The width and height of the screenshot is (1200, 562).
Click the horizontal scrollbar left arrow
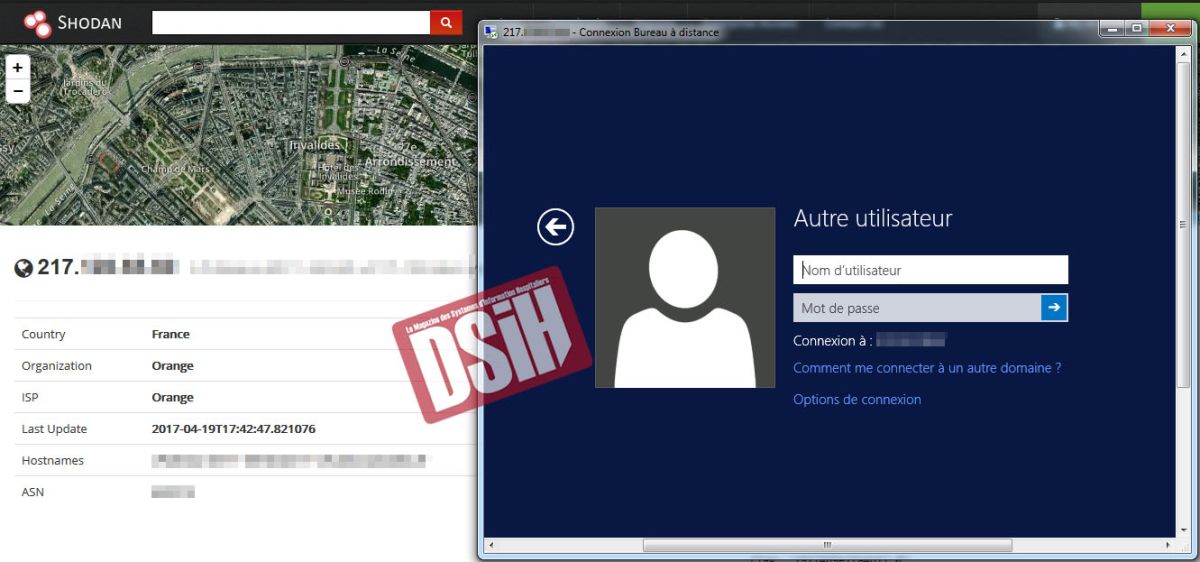(491, 546)
